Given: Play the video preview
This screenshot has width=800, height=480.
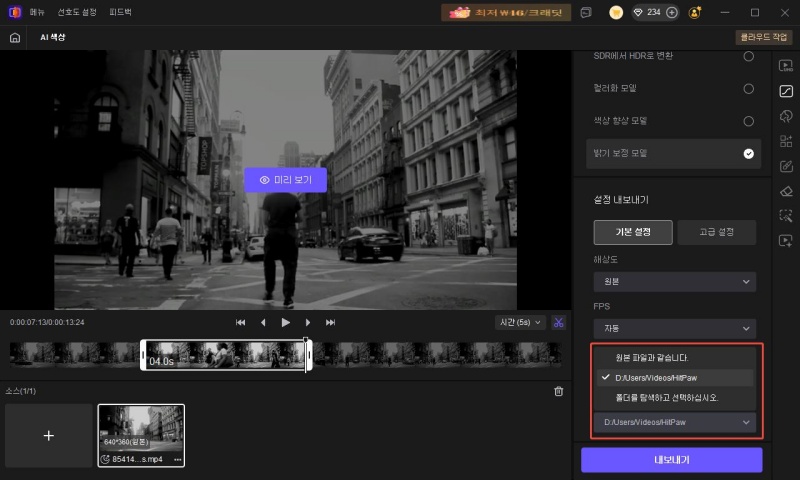Looking at the screenshot, I should tap(286, 322).
